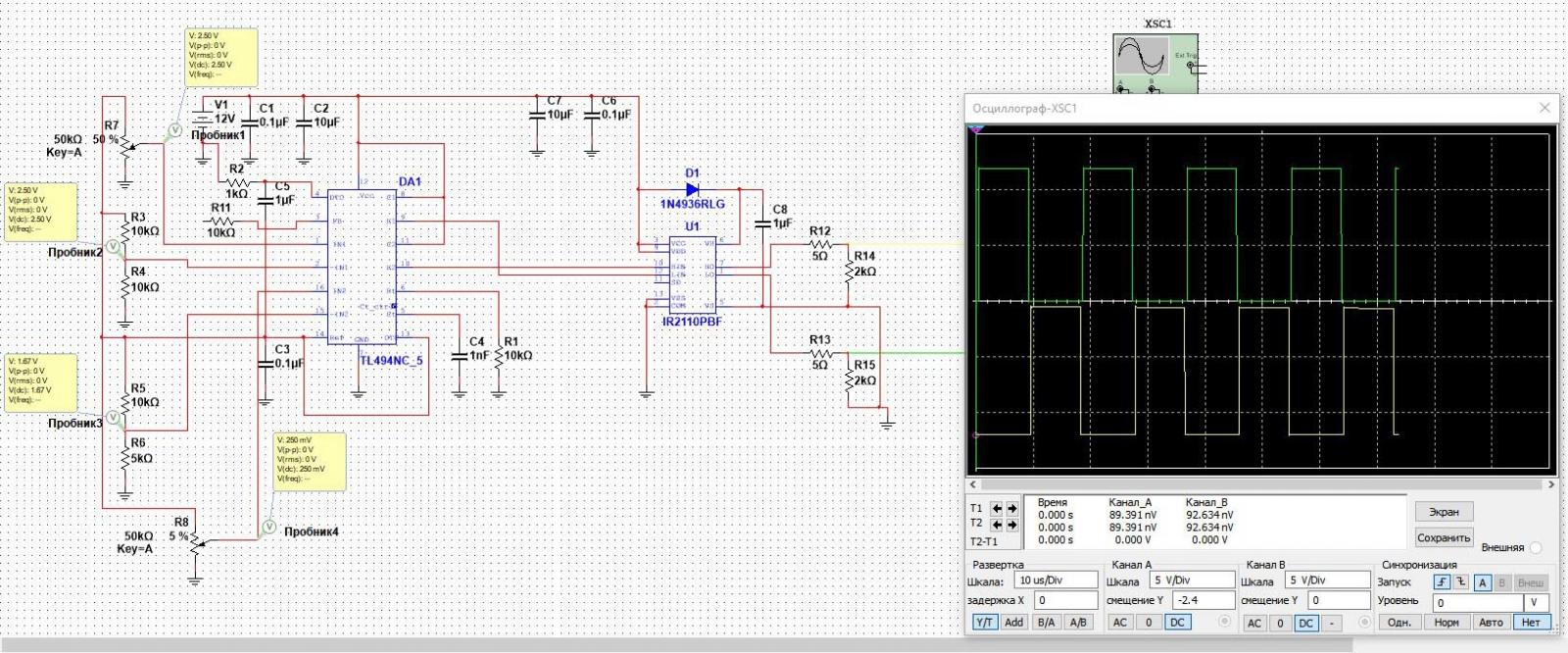The image size is (1568, 653).
Task: Click oscilloscope scrollbar right arrow
Action: [x=1550, y=484]
